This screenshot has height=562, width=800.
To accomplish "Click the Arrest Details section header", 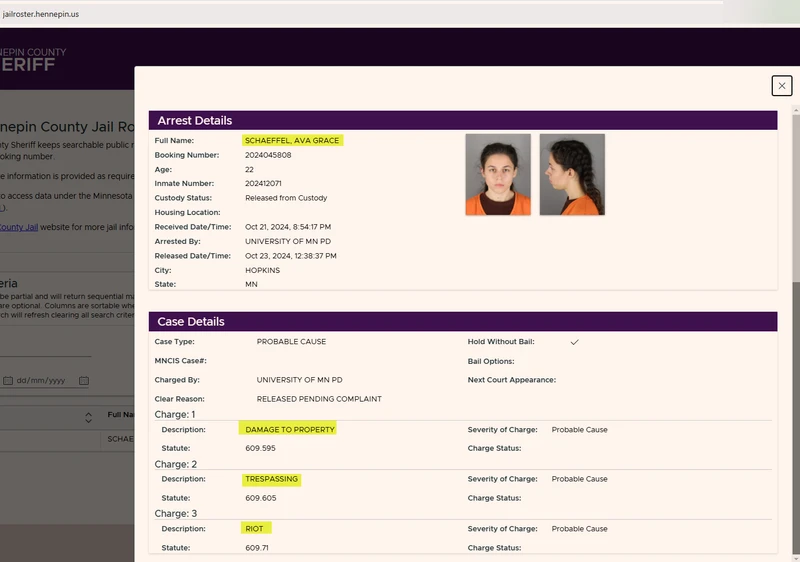I will (x=463, y=120).
